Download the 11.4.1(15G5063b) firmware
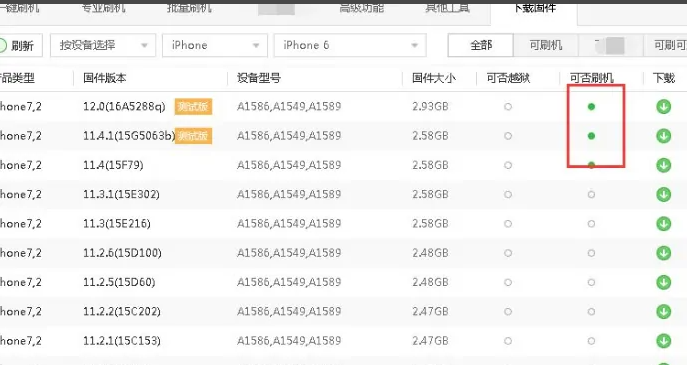 (x=664, y=136)
